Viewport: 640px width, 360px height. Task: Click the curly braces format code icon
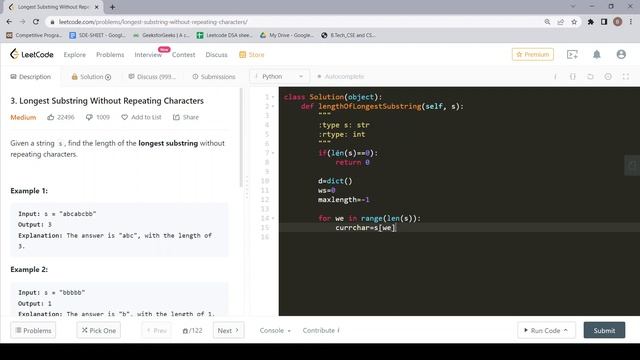tap(573, 76)
